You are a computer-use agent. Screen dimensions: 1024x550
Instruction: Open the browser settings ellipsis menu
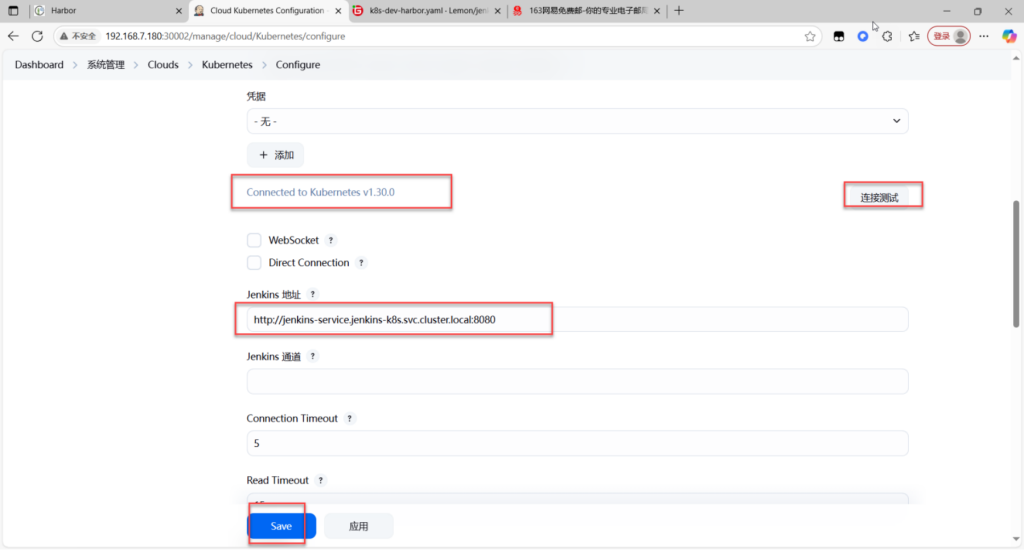coord(984,36)
